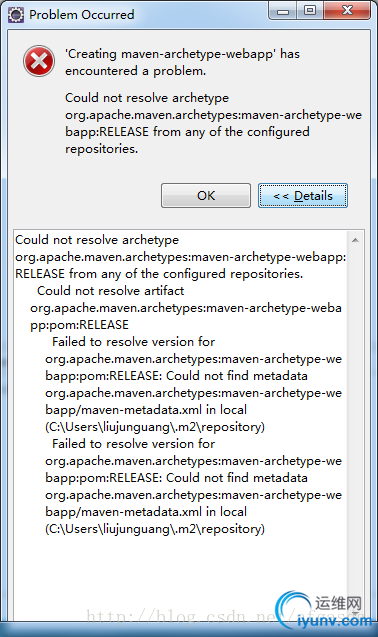Close the Problem Occurred dialog
378x637 pixels.
347,11
